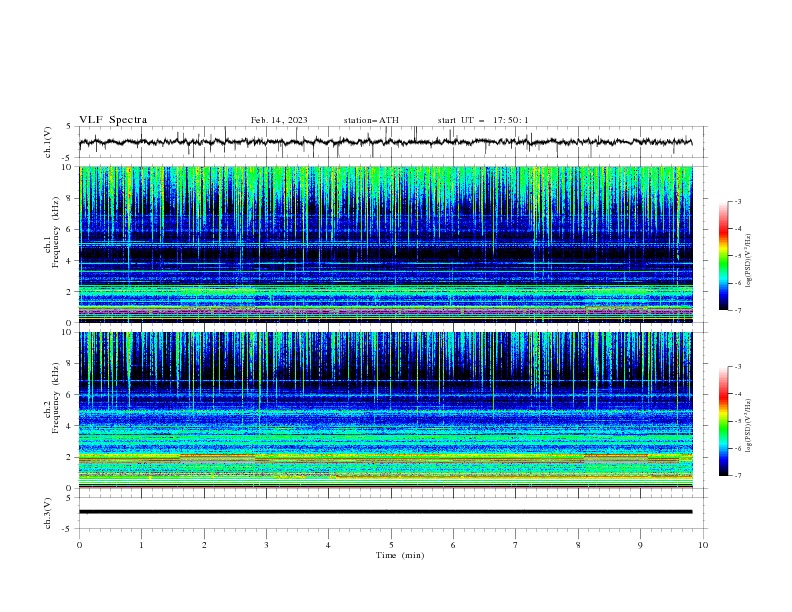Click the ch.2 "Frequency (kHz)" axis label

56,398
